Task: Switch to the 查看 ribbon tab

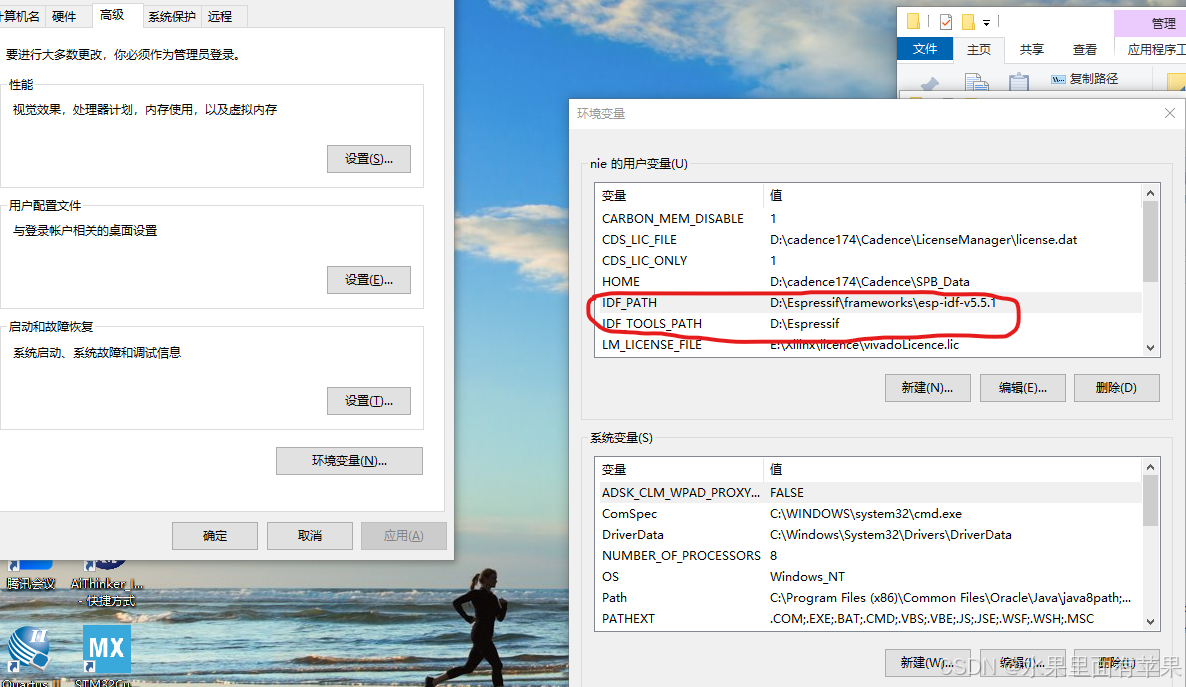Action: click(1085, 49)
